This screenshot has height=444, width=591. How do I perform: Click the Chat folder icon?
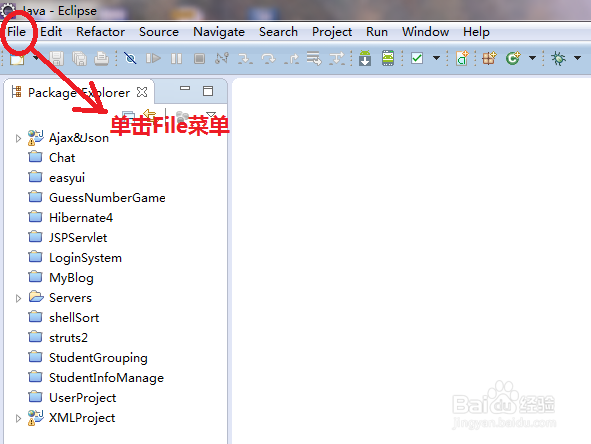point(35,156)
